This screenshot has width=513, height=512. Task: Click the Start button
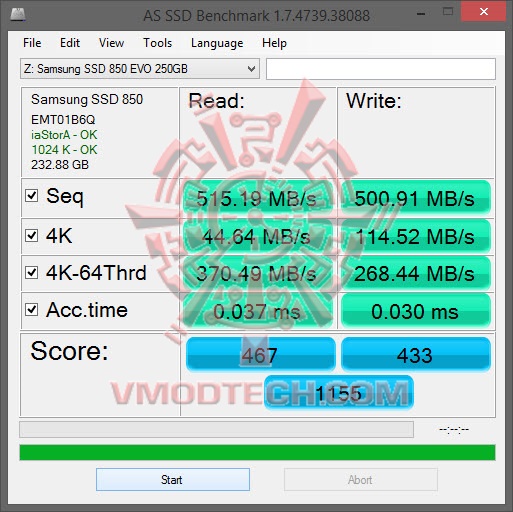point(173,479)
